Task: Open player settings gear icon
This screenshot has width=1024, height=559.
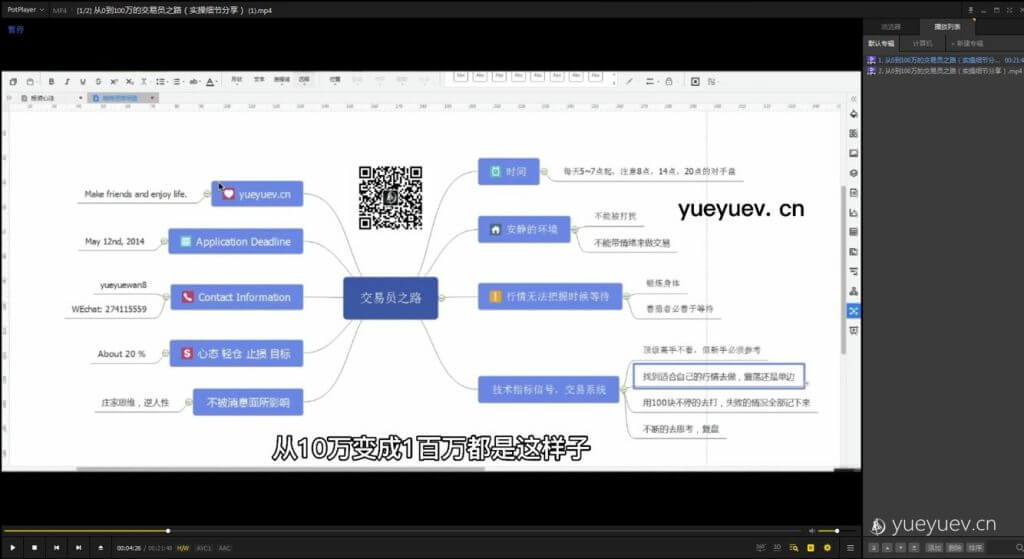Action: coord(827,548)
